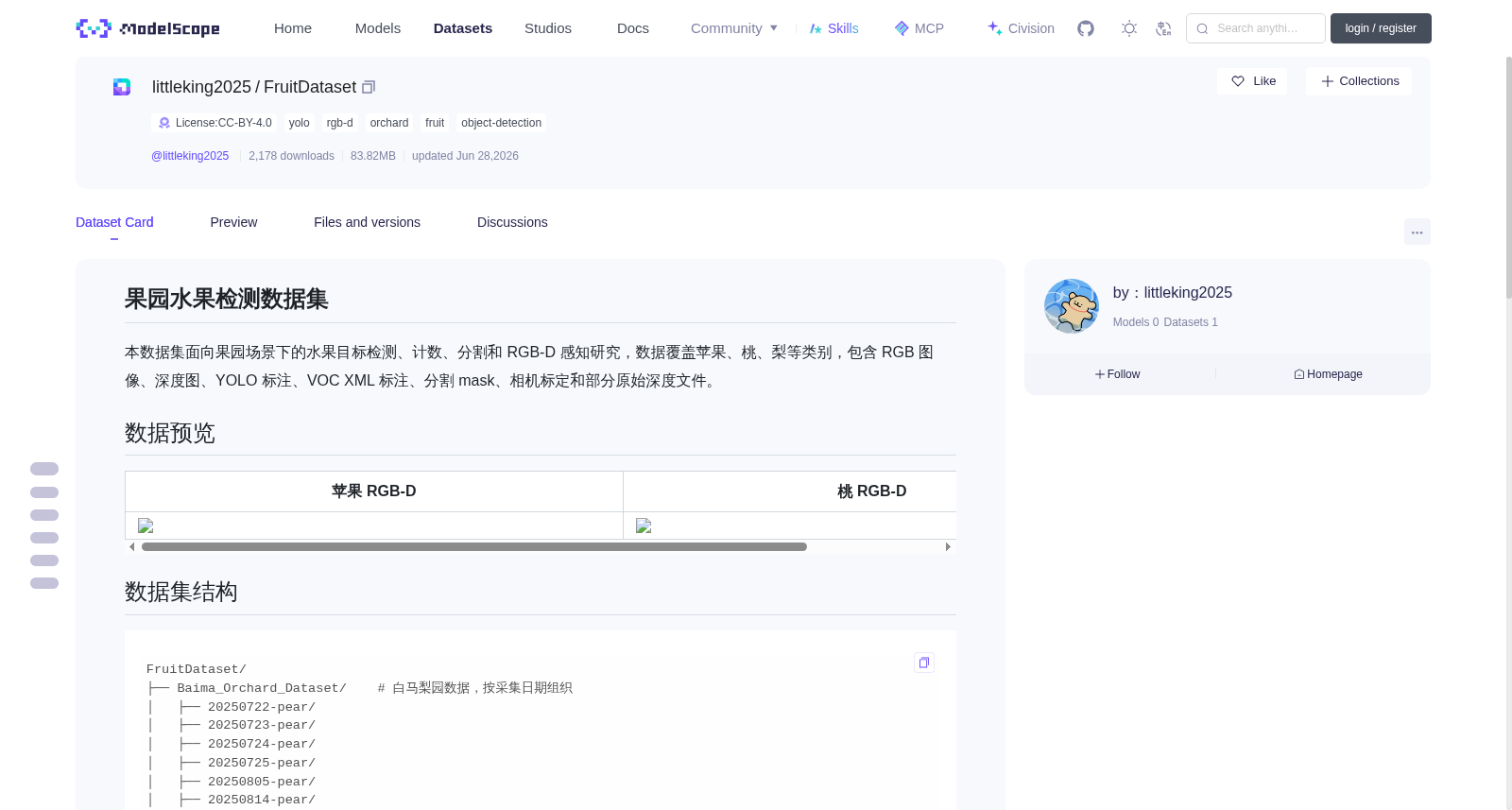Jump via the first outline marker

(44, 469)
